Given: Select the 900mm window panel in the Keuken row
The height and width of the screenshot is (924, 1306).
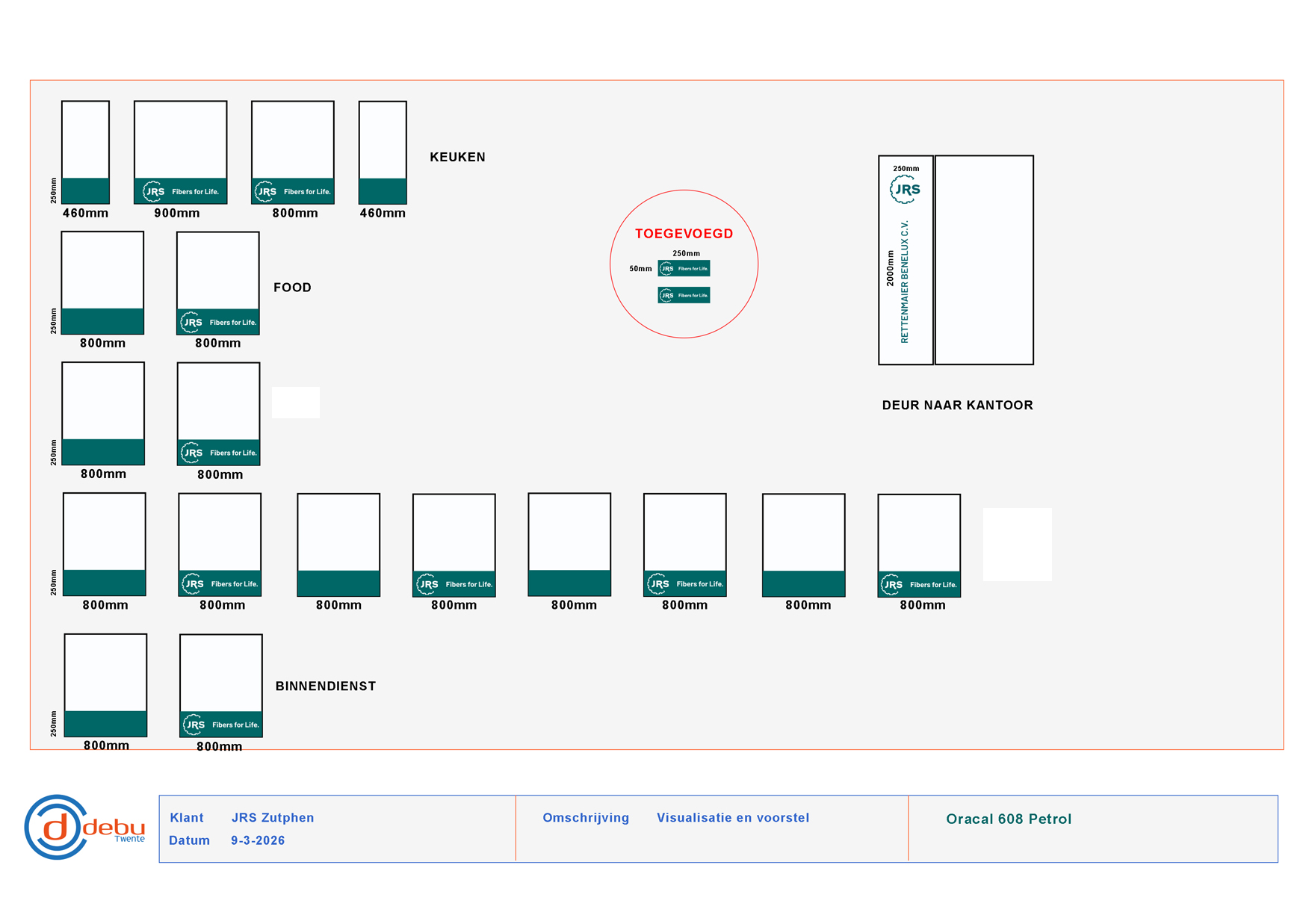Looking at the screenshot, I should (180, 152).
